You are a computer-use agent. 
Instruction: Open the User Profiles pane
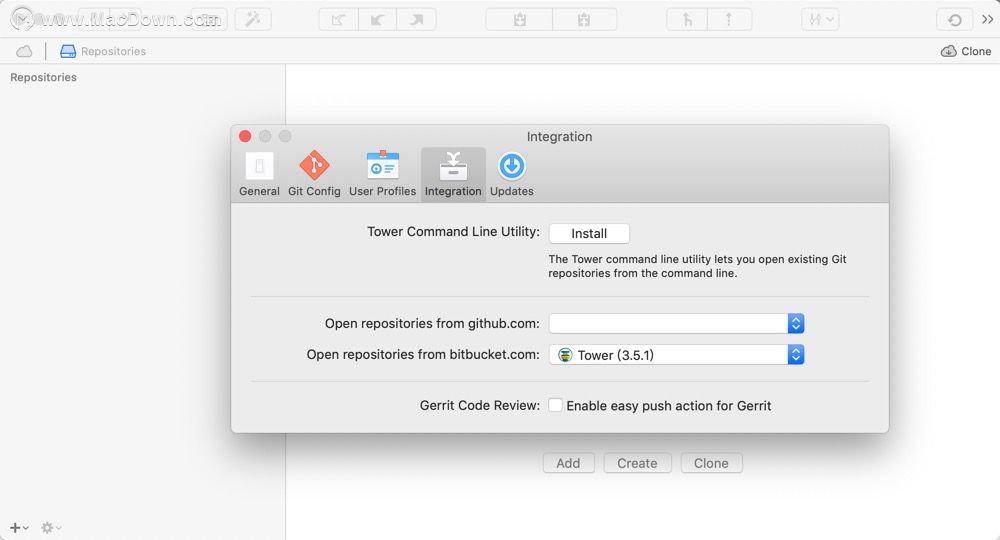(x=382, y=174)
